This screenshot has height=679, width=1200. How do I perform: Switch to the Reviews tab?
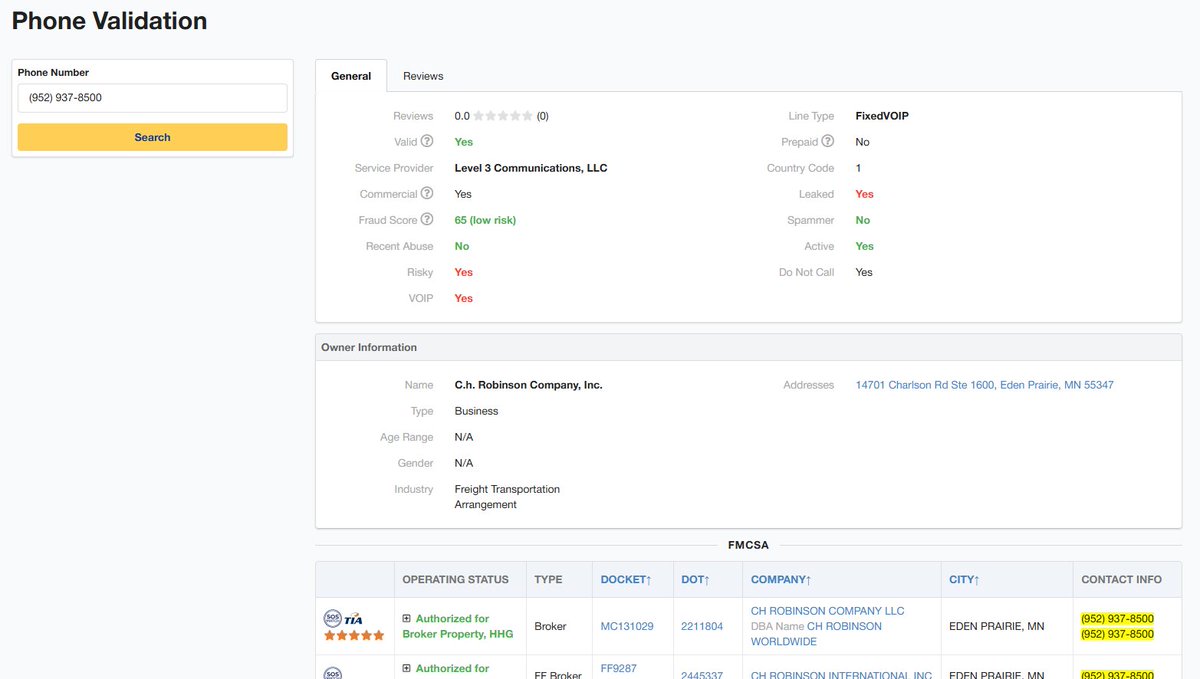tap(423, 76)
